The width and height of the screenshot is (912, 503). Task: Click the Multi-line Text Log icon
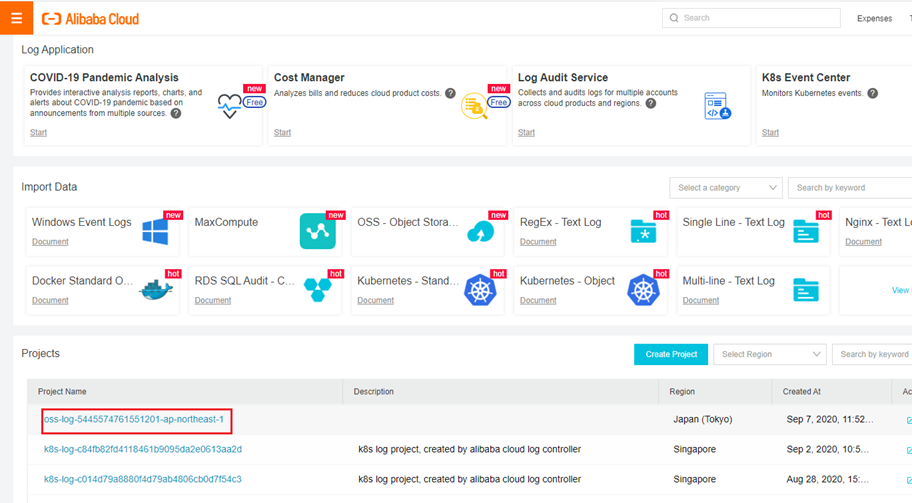click(x=806, y=290)
